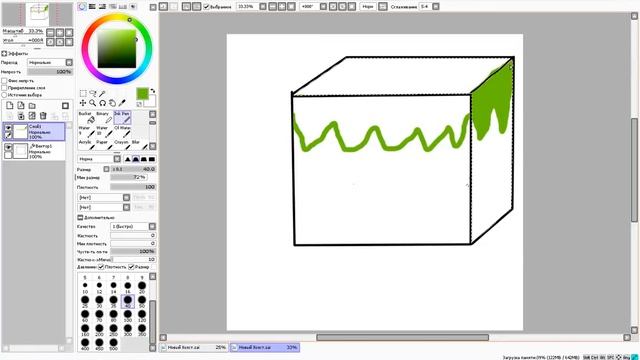Create a new layer folder
This screenshot has height=360, width=640.
click(32, 106)
